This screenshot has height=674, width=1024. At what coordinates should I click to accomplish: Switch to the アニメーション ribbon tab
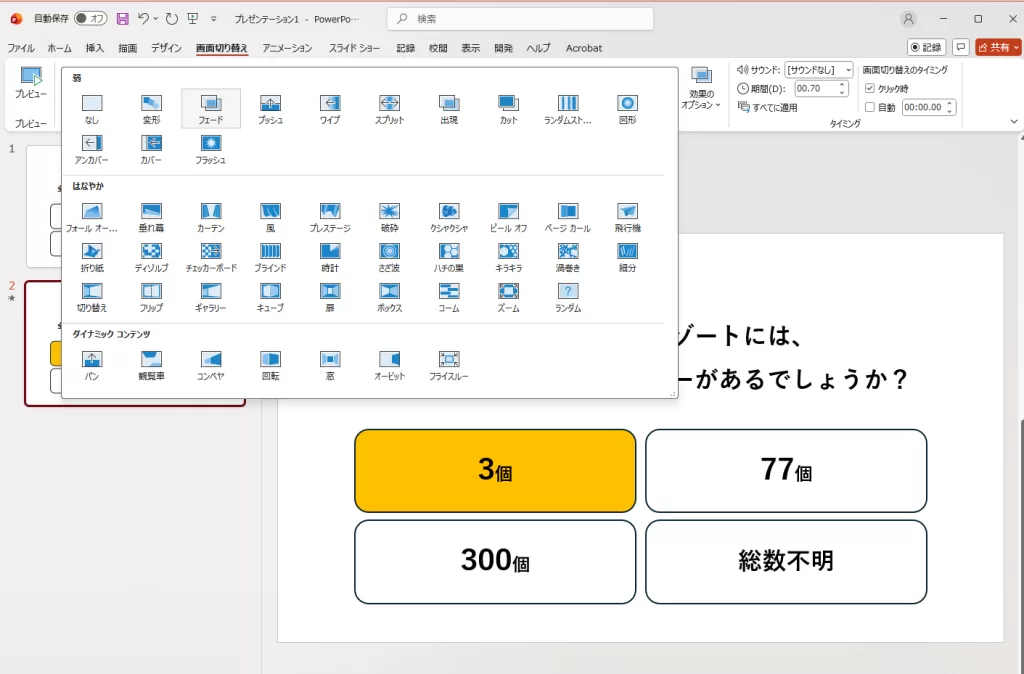[287, 47]
